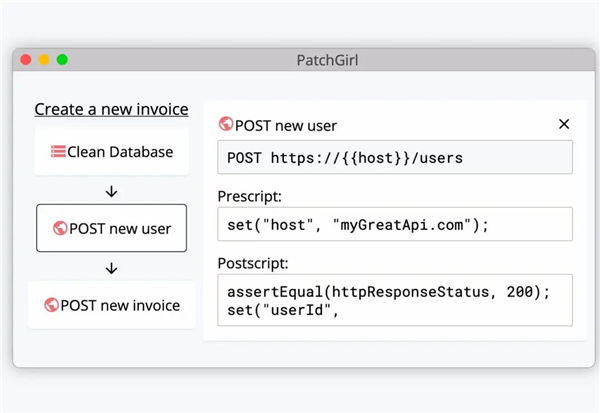Maximize window using the green button
600x413 pixels.
62,60
